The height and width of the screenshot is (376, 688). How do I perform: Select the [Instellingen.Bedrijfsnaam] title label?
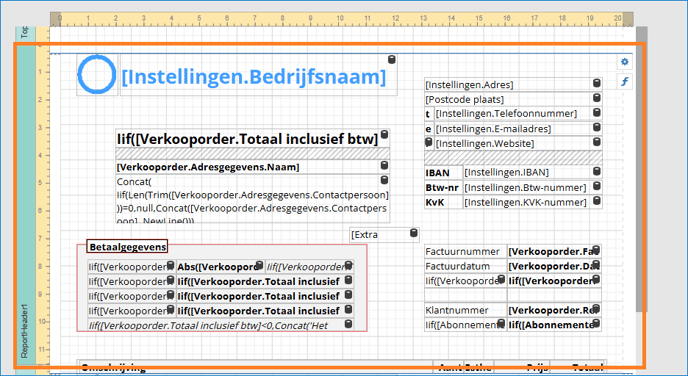click(259, 75)
